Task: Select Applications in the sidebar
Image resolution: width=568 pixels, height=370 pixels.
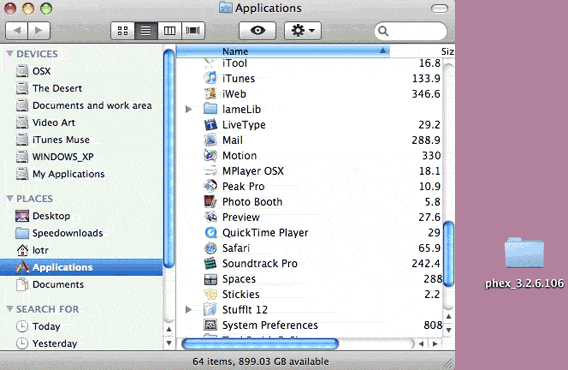Action: [81, 267]
